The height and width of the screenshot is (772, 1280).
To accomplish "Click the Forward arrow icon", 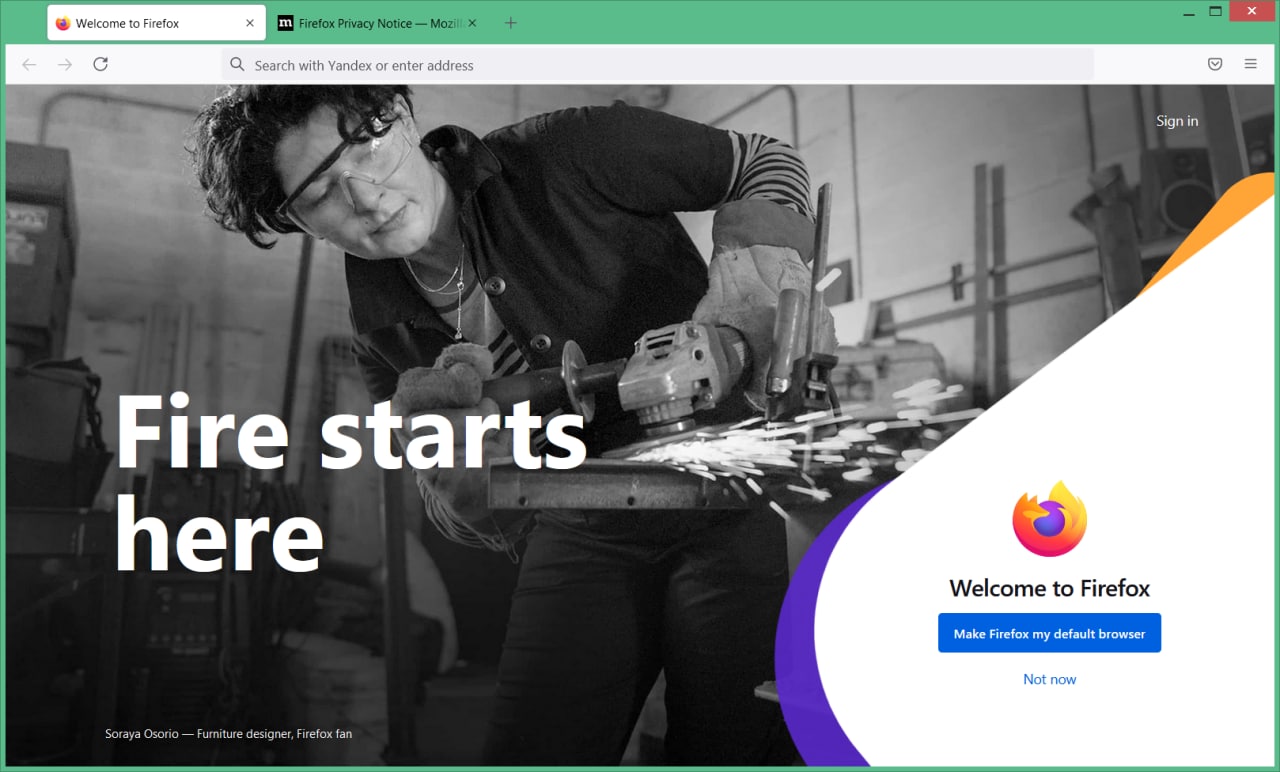I will pos(65,64).
